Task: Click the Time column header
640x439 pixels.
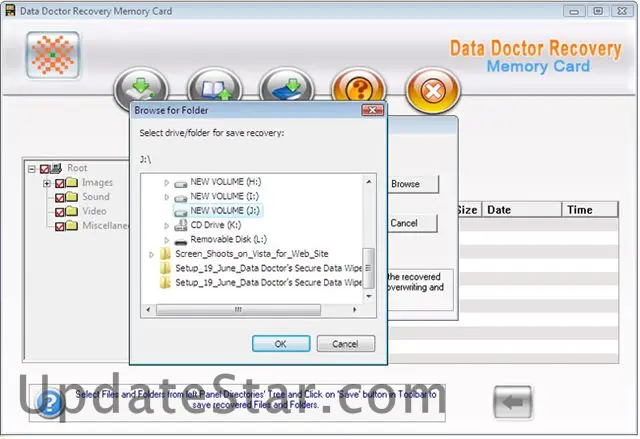Action: 590,210
